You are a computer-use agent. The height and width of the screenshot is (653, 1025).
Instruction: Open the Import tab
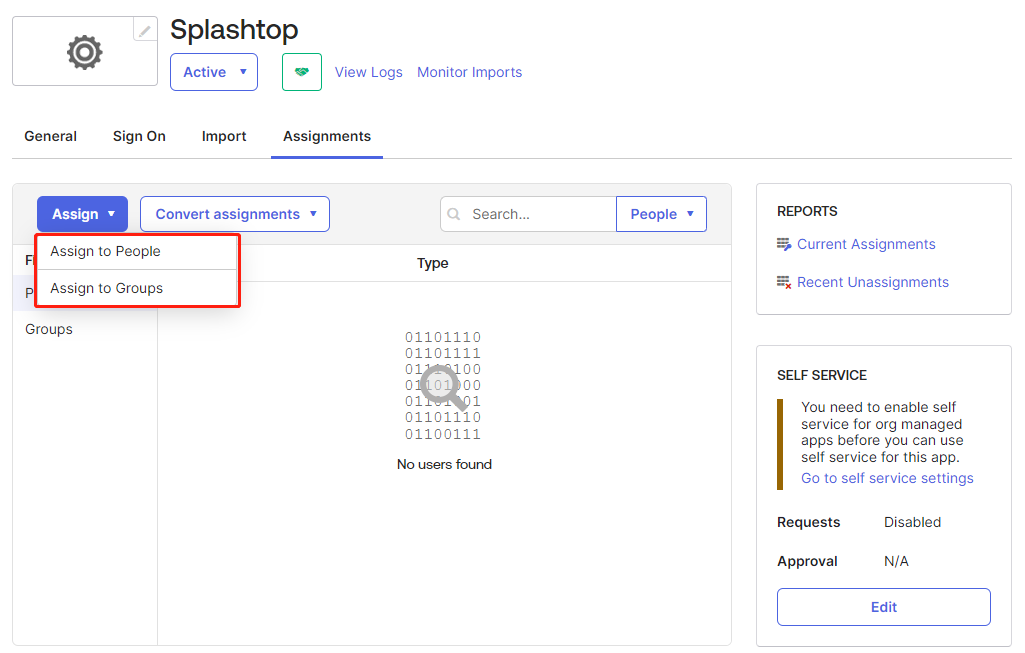coord(224,136)
